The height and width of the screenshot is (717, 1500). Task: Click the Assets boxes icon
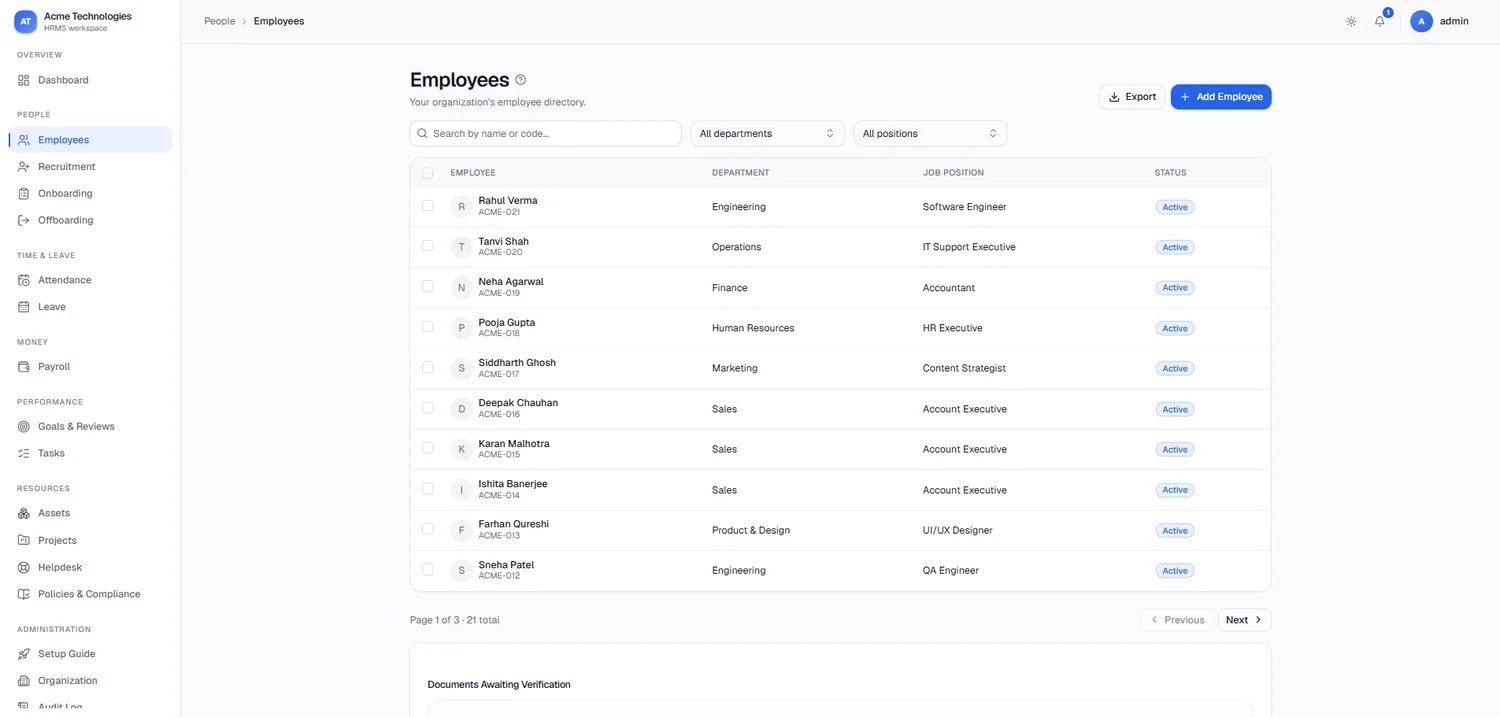pos(24,513)
